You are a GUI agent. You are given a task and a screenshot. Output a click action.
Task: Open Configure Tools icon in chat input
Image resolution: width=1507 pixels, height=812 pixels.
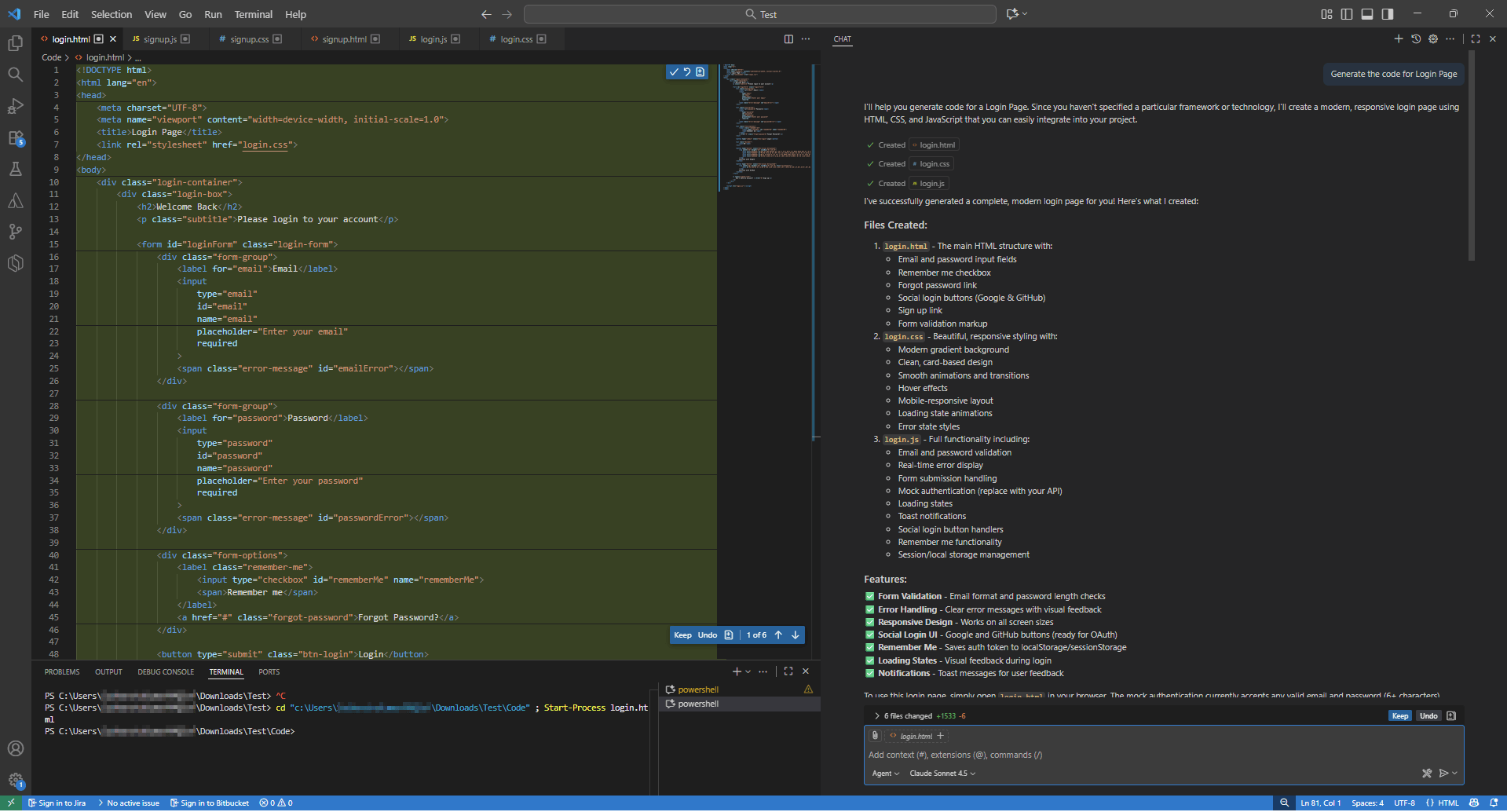pyautogui.click(x=1427, y=773)
